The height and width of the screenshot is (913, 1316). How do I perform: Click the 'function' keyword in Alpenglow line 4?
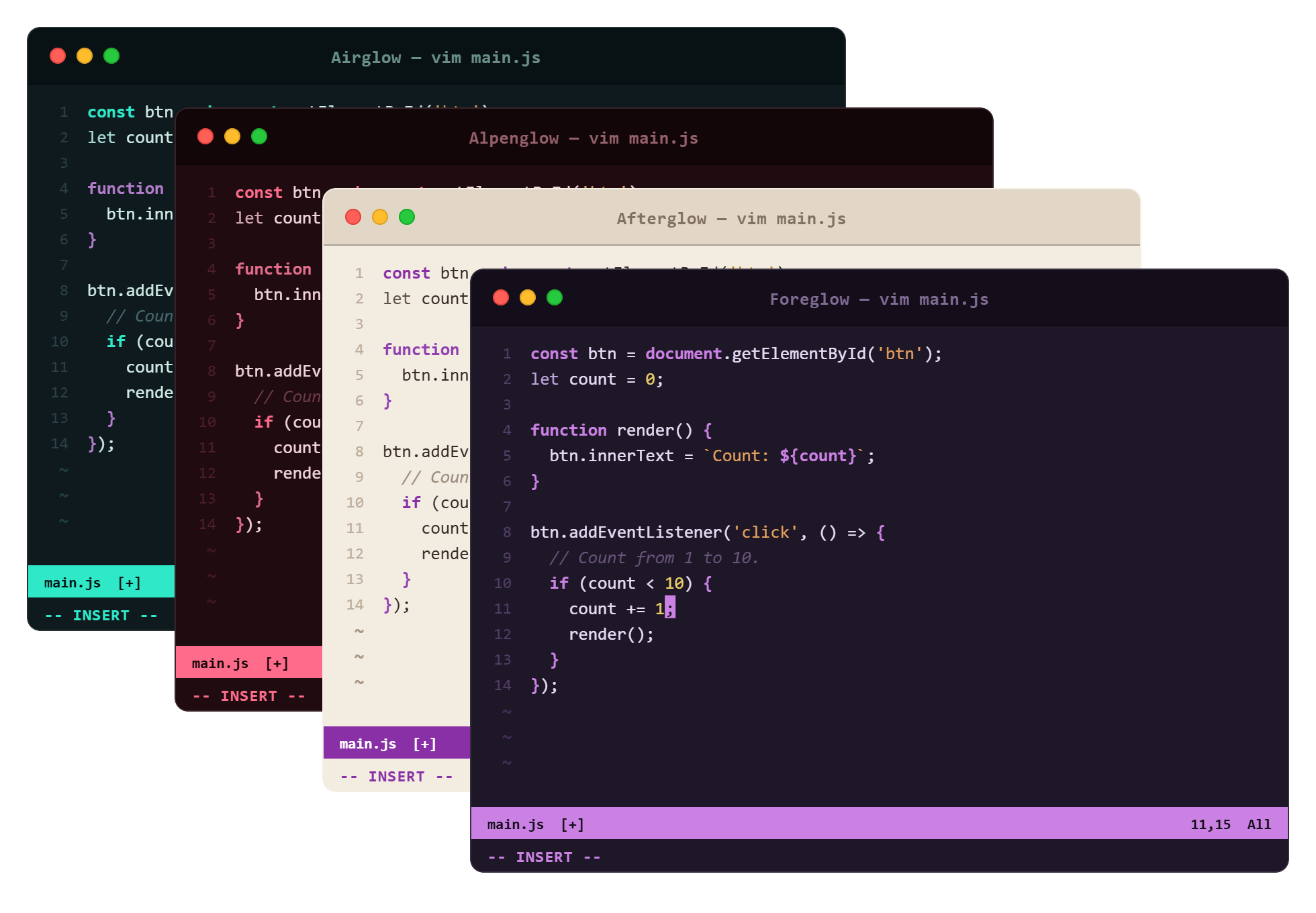(273, 269)
